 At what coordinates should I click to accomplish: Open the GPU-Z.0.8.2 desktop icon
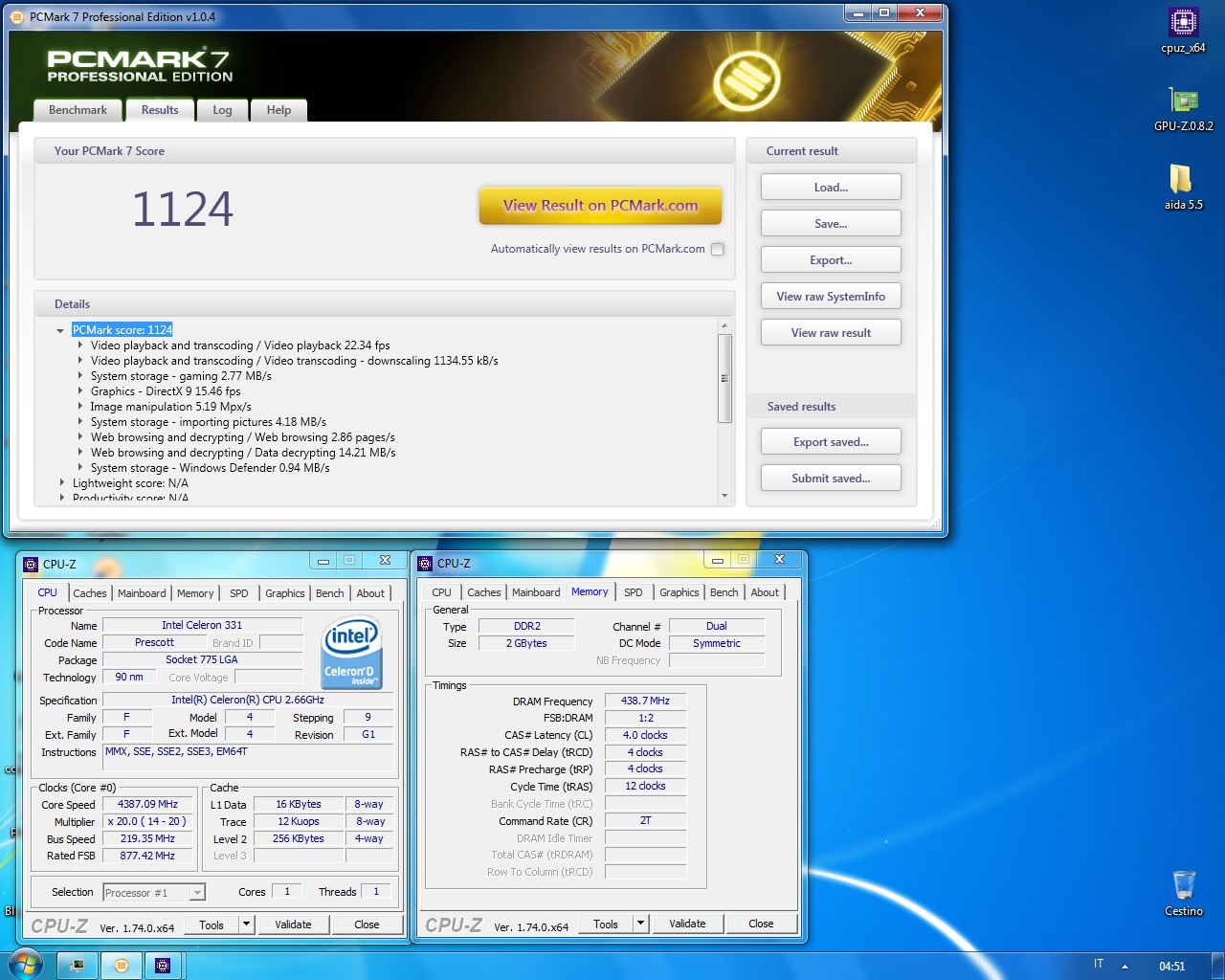coord(1184,108)
